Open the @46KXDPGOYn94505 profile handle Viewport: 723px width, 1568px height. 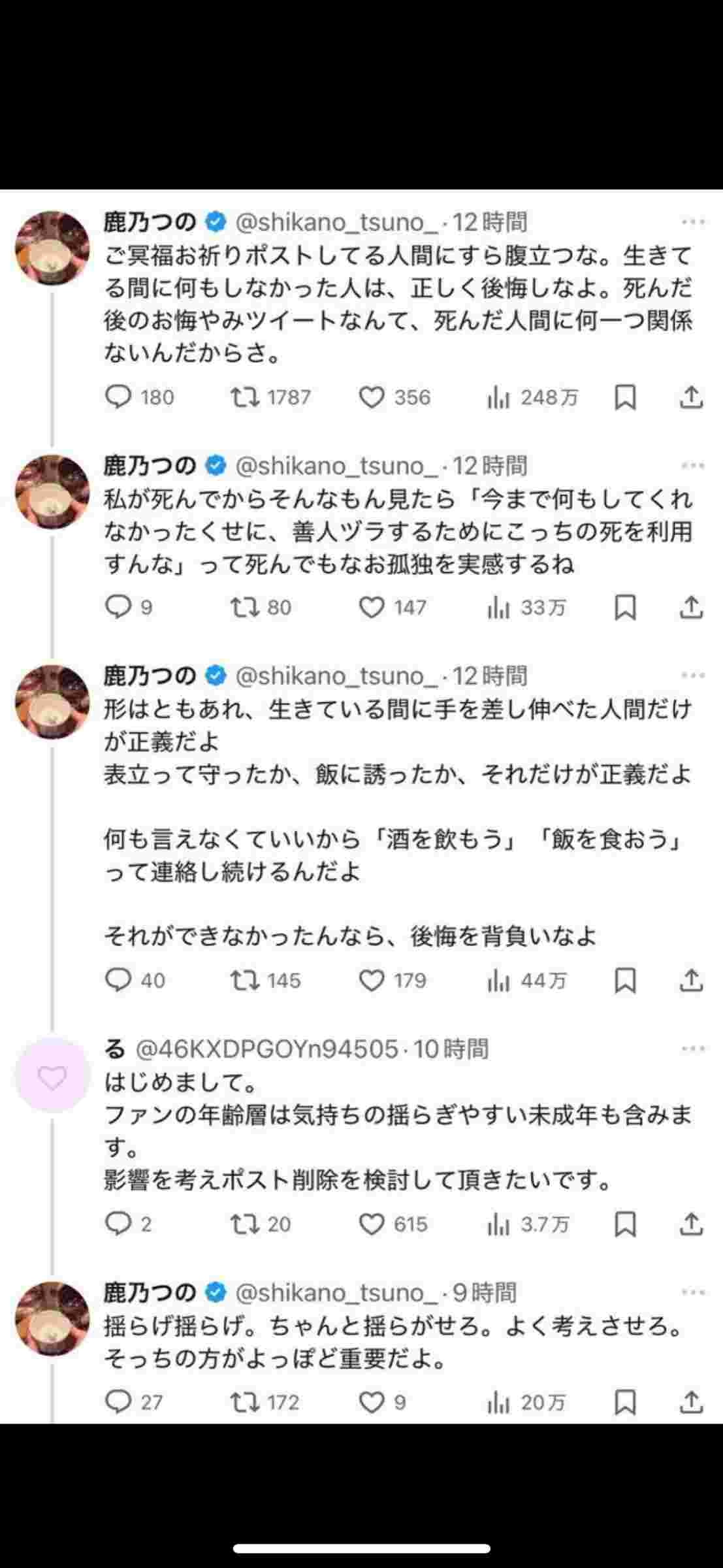point(266,1049)
